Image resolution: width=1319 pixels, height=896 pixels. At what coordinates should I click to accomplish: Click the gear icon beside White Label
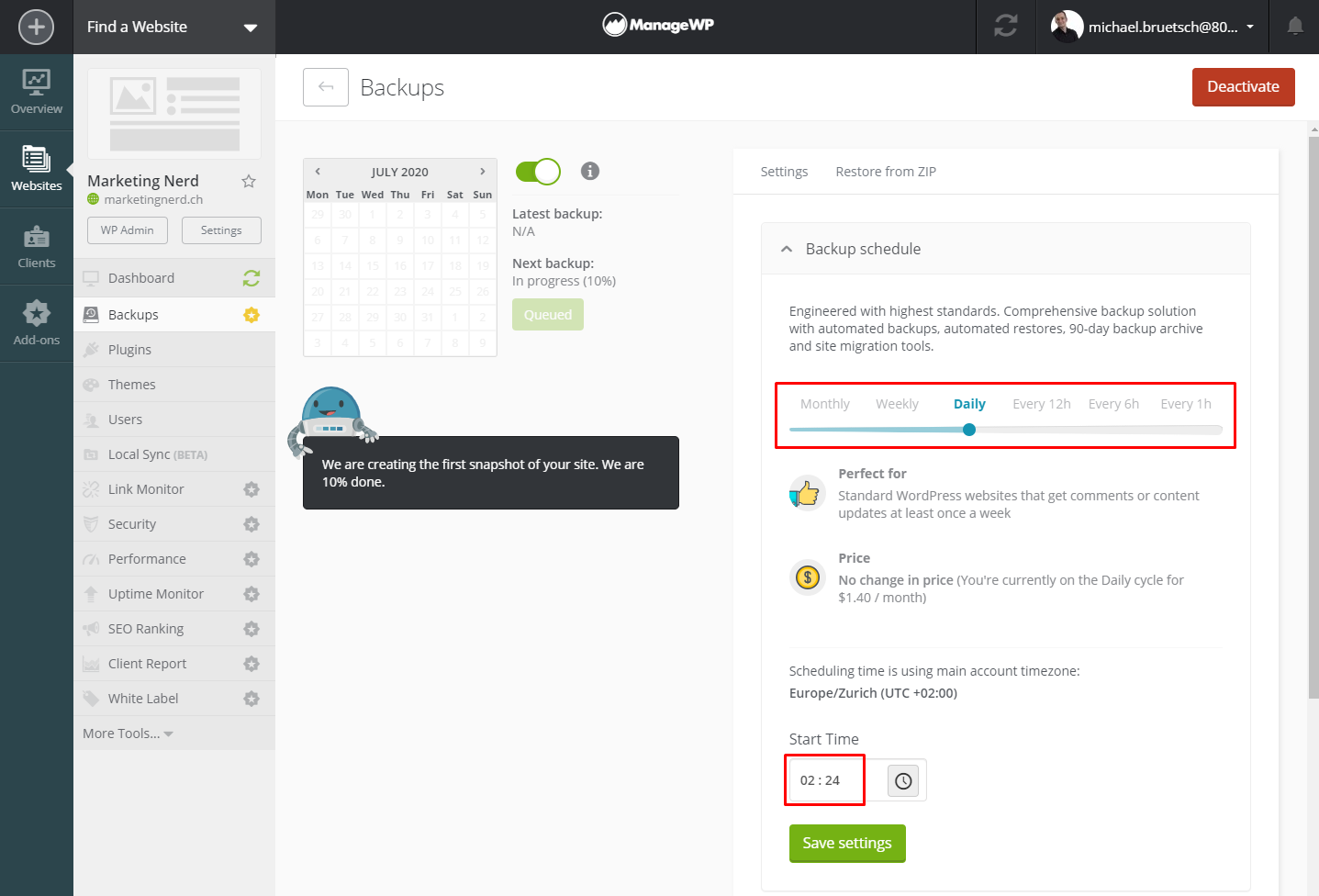point(252,699)
